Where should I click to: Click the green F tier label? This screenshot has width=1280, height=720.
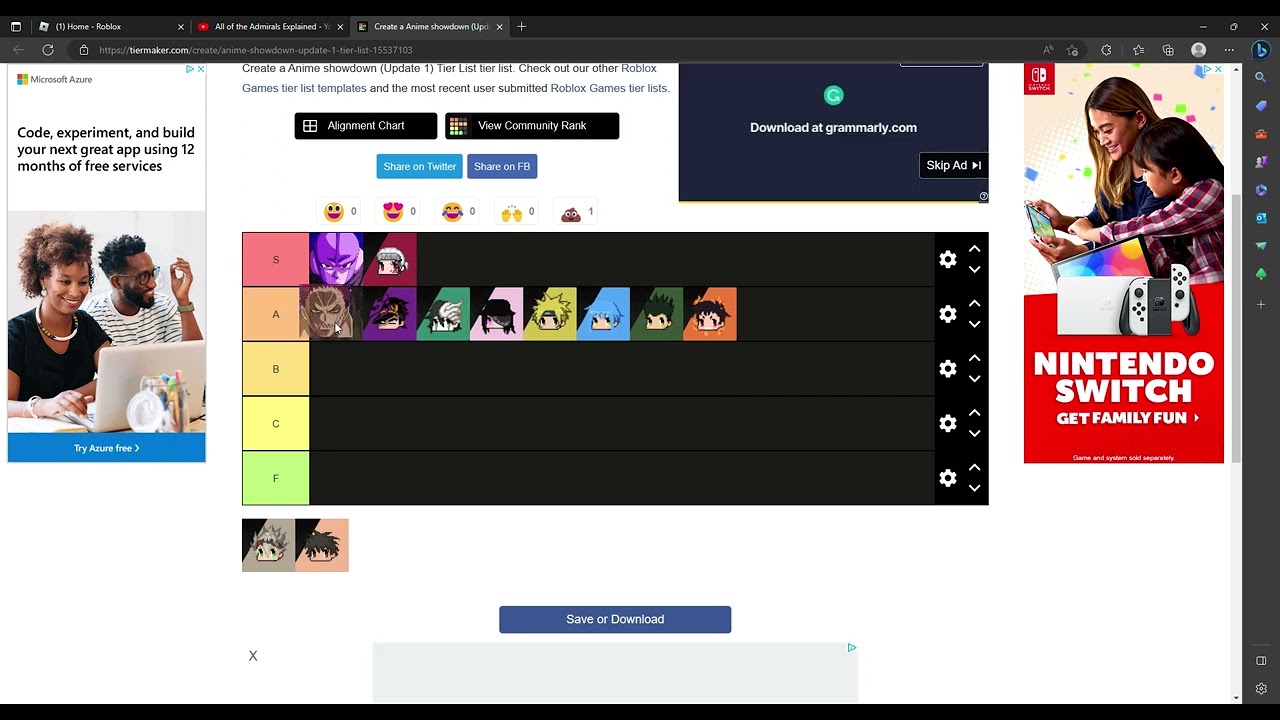[x=276, y=478]
